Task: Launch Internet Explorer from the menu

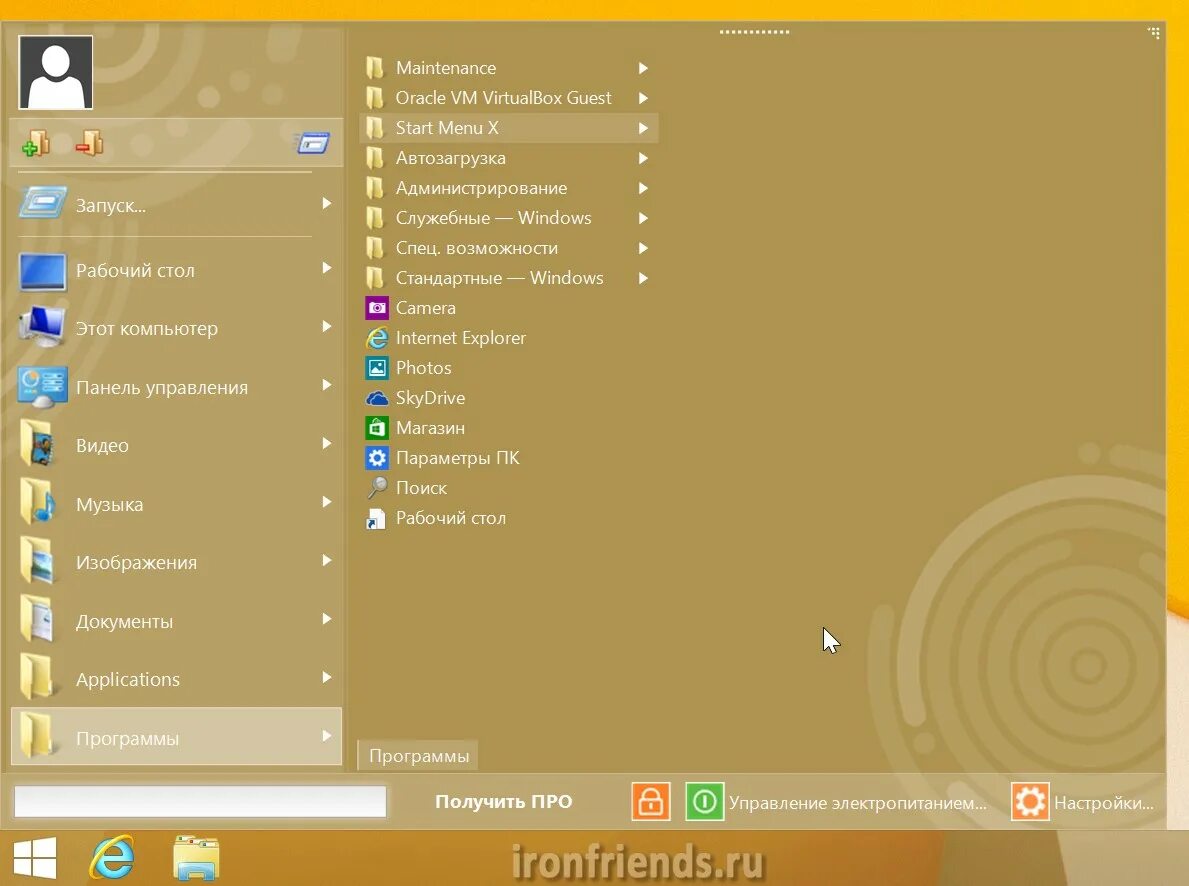Action: (460, 337)
